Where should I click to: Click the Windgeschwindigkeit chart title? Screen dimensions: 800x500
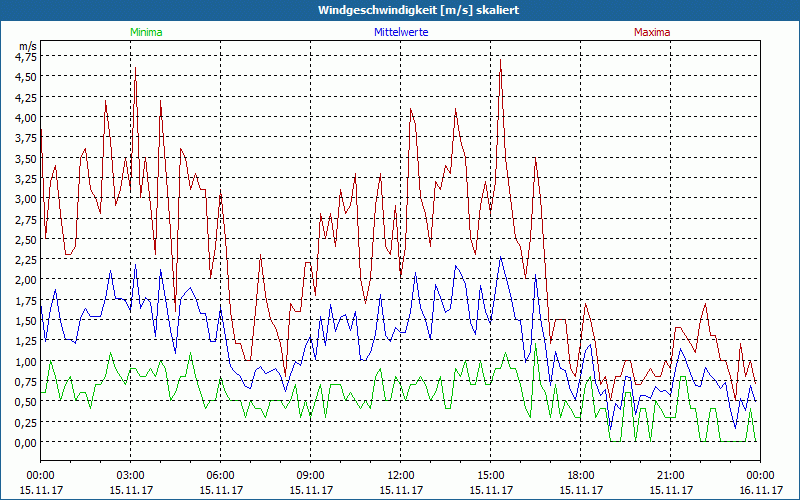click(400, 10)
